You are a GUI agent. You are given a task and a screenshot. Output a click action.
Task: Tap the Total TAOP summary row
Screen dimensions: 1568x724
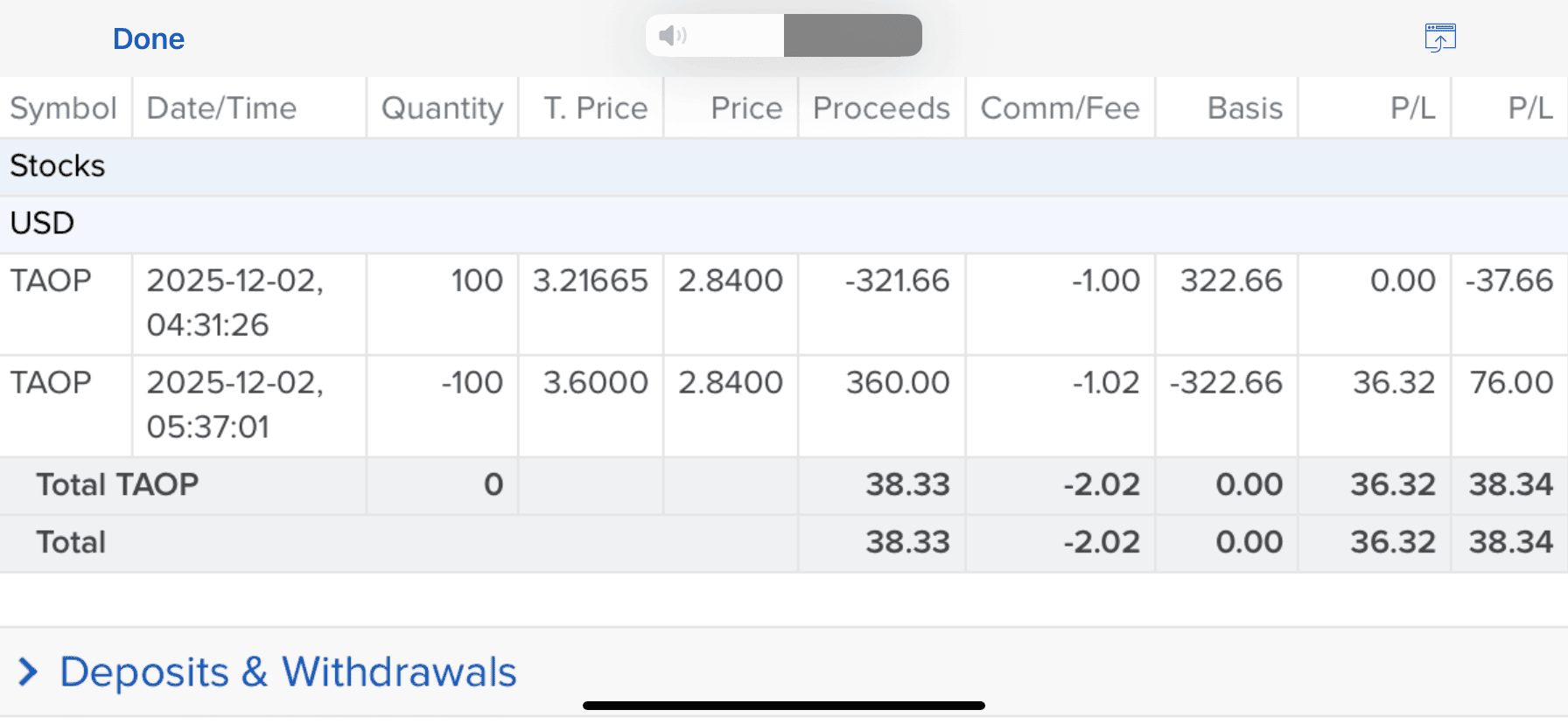pyautogui.click(x=117, y=484)
